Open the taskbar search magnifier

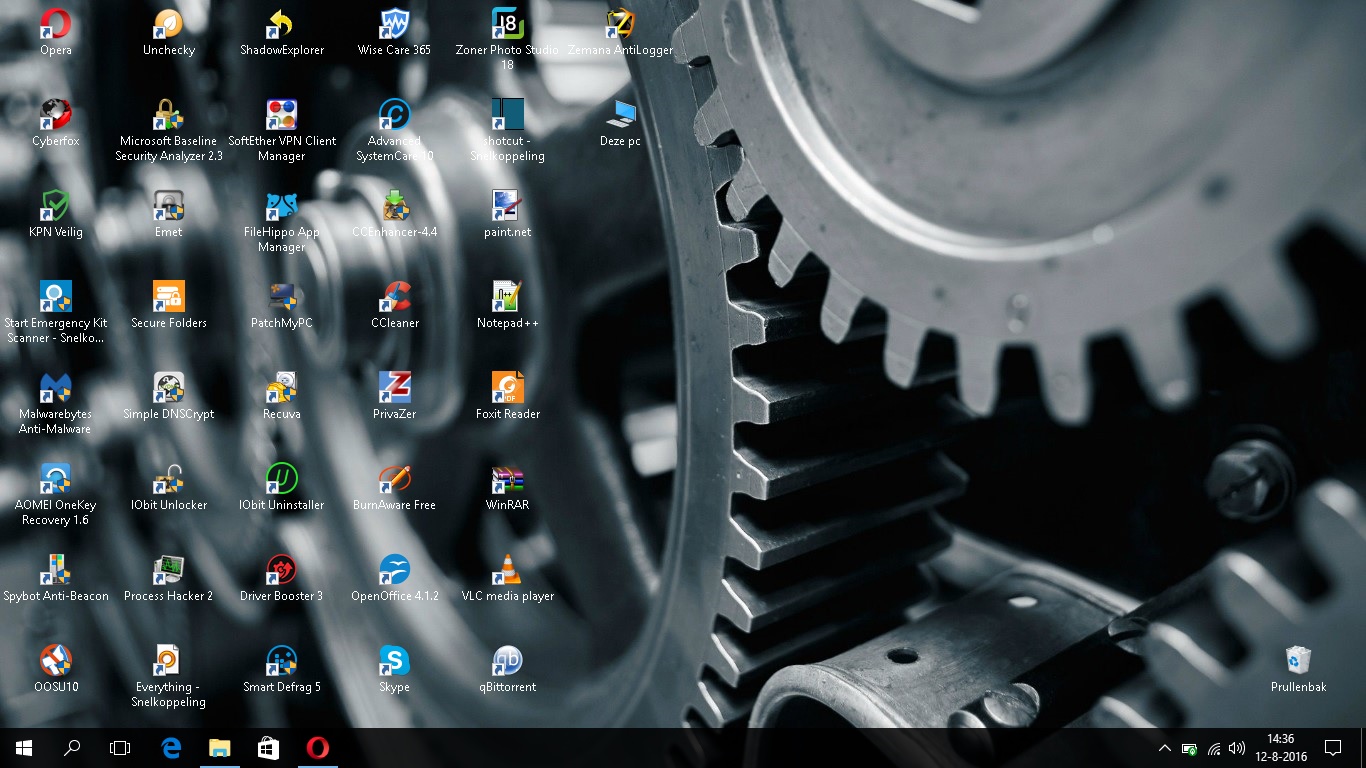(x=72, y=748)
